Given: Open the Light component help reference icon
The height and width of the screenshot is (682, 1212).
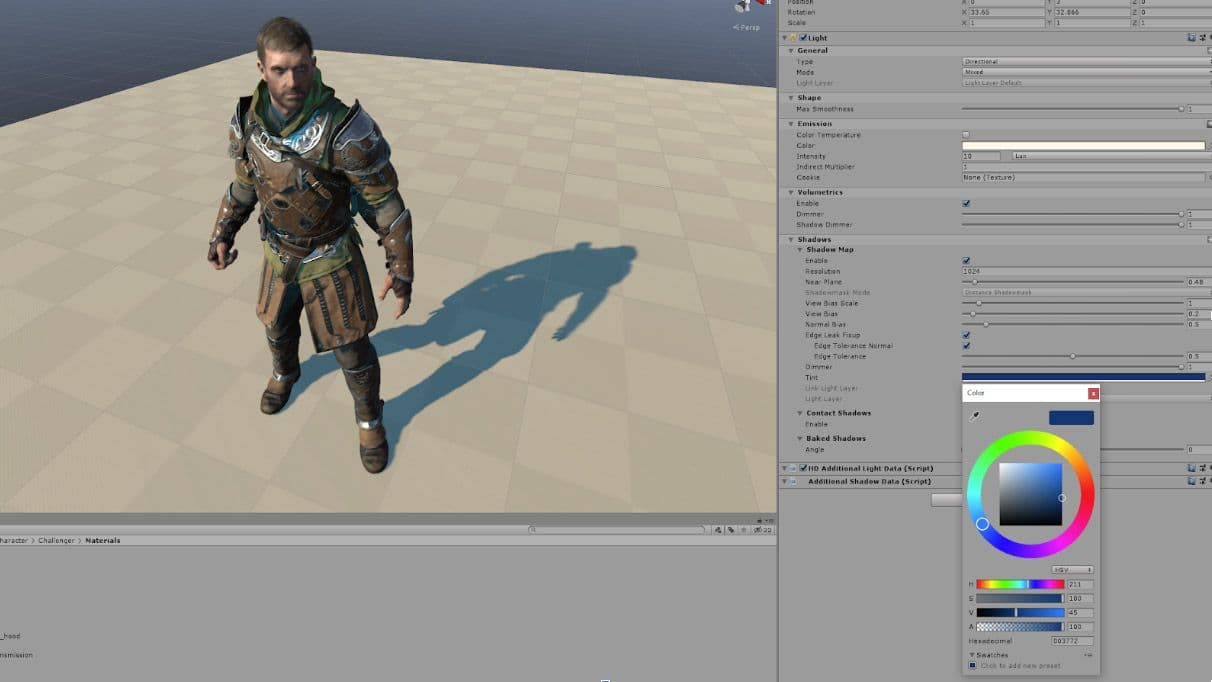Looking at the screenshot, I should (x=1191, y=38).
